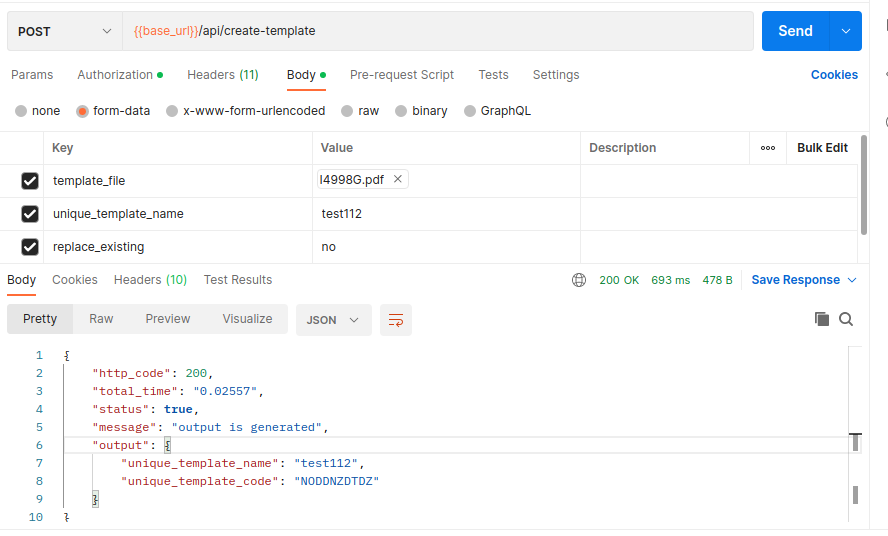This screenshot has height=536, width=888.
Task: Open the Settings tab
Action: point(556,75)
